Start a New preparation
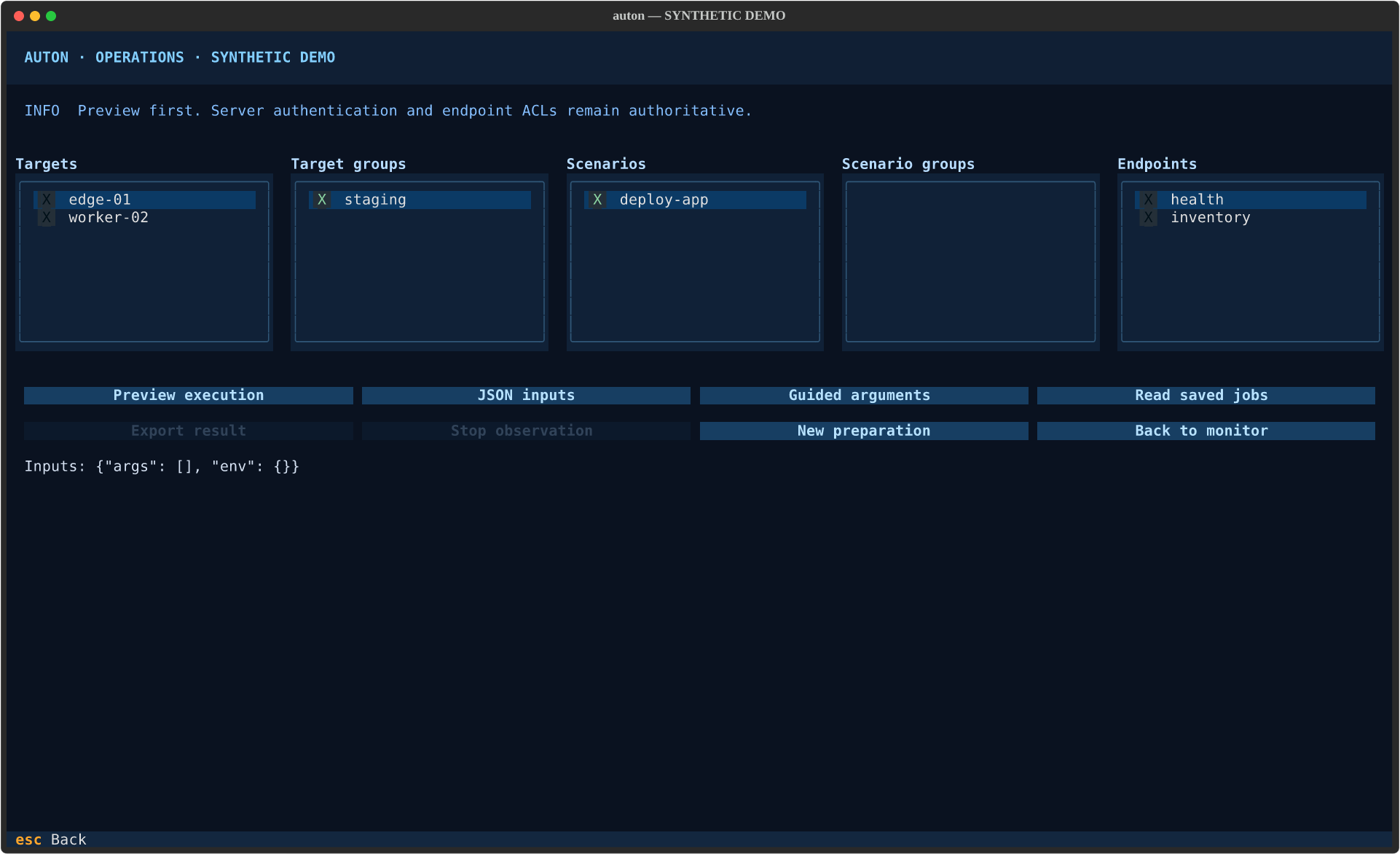Image resolution: width=1400 pixels, height=854 pixels. (x=864, y=431)
